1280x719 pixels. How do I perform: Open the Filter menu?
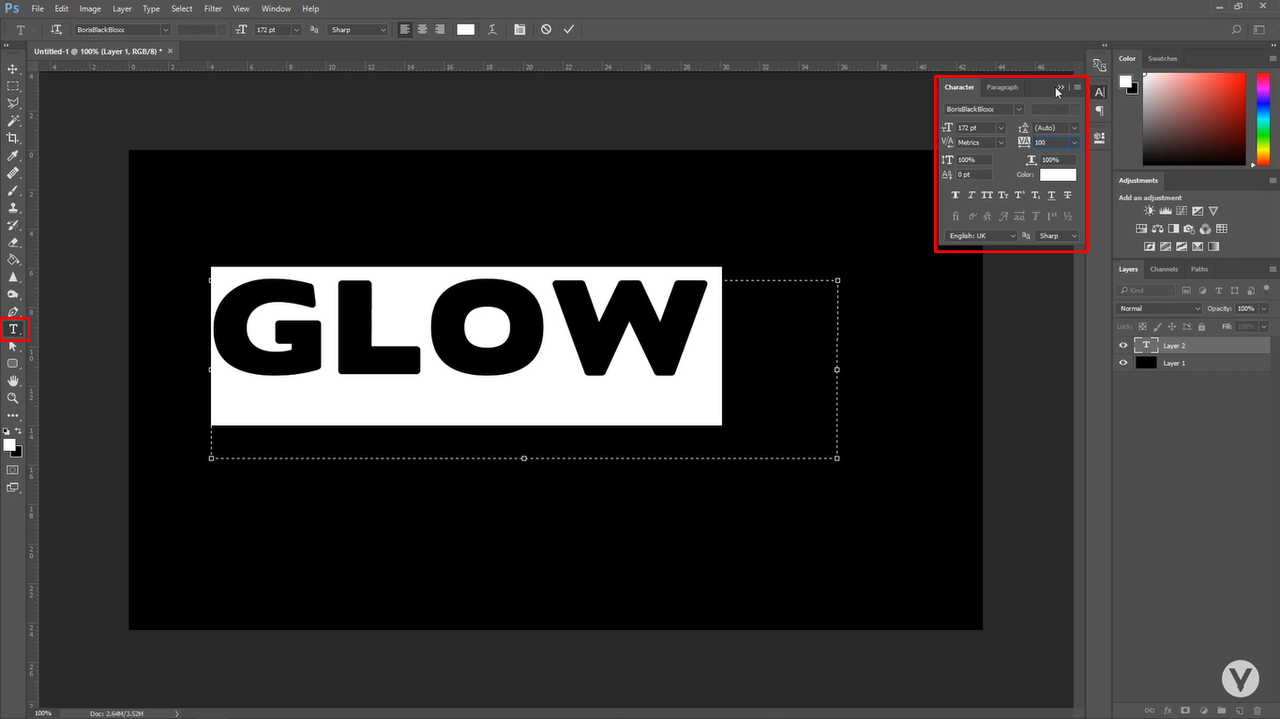213,8
